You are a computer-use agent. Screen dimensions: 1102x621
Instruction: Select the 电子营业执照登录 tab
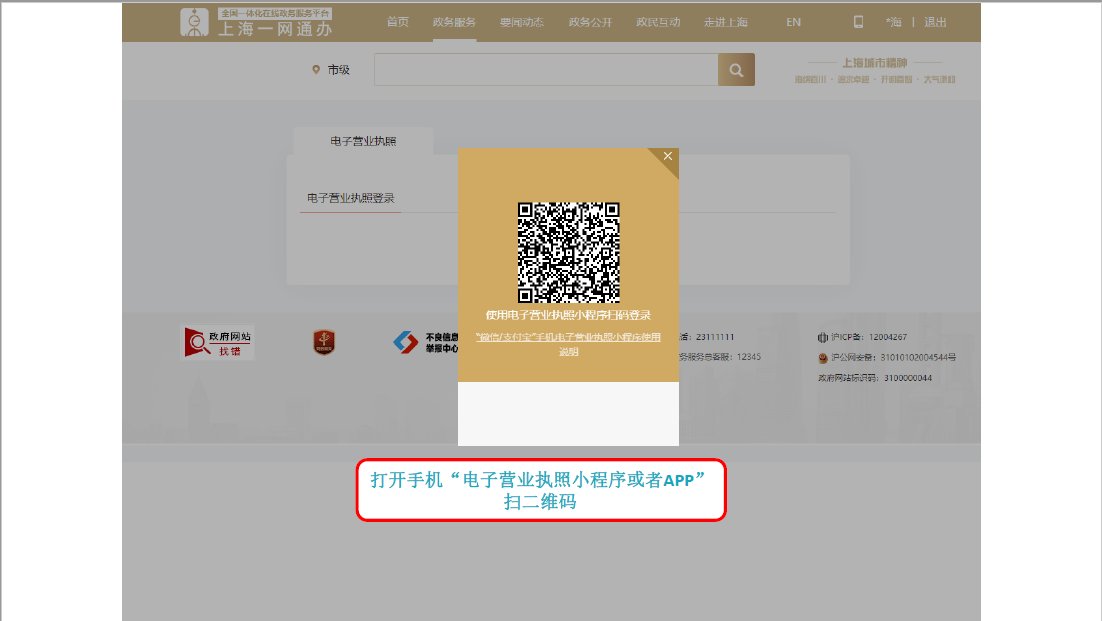(x=350, y=198)
